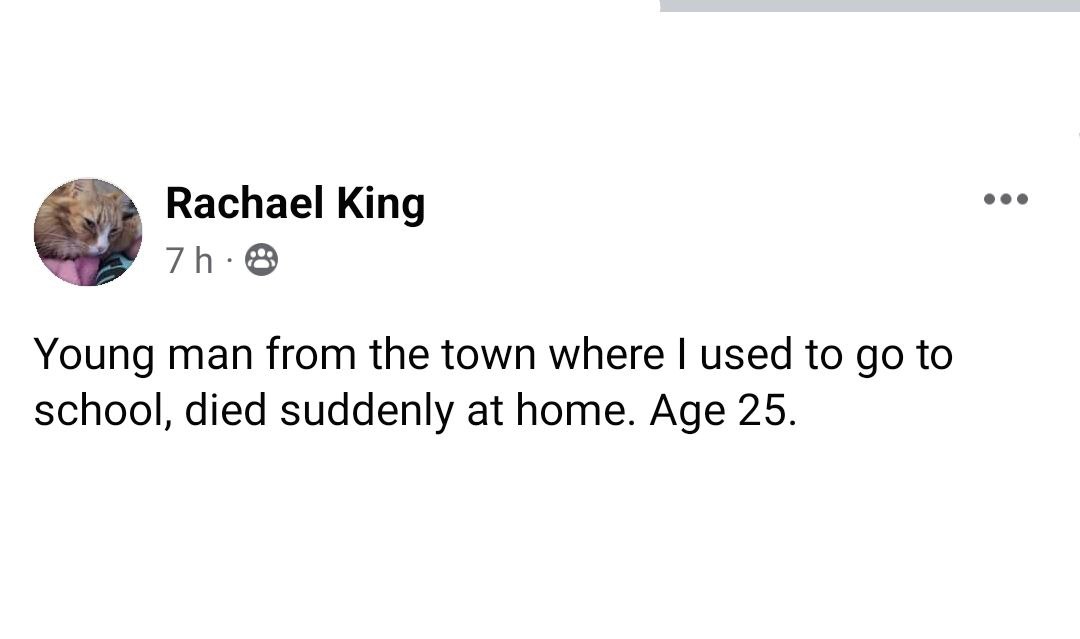1080x639 pixels.
Task: Show more actions via ellipsis icon
Action: (x=1005, y=200)
